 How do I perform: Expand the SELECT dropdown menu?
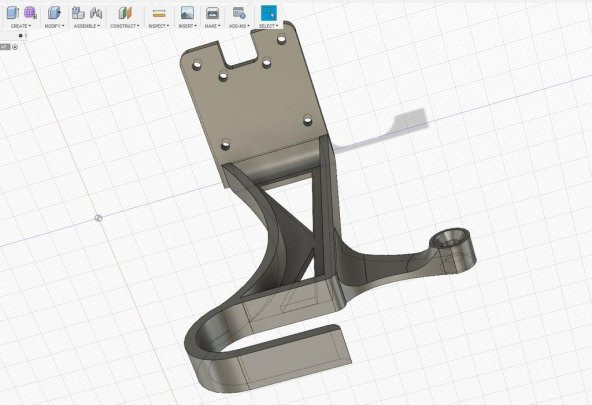point(268,26)
